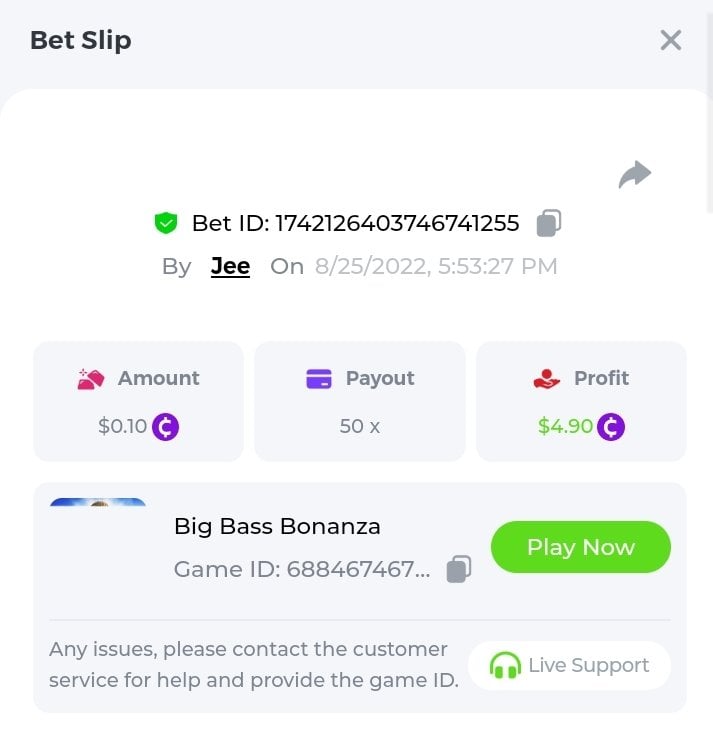Click the green headset support icon

(x=505, y=665)
